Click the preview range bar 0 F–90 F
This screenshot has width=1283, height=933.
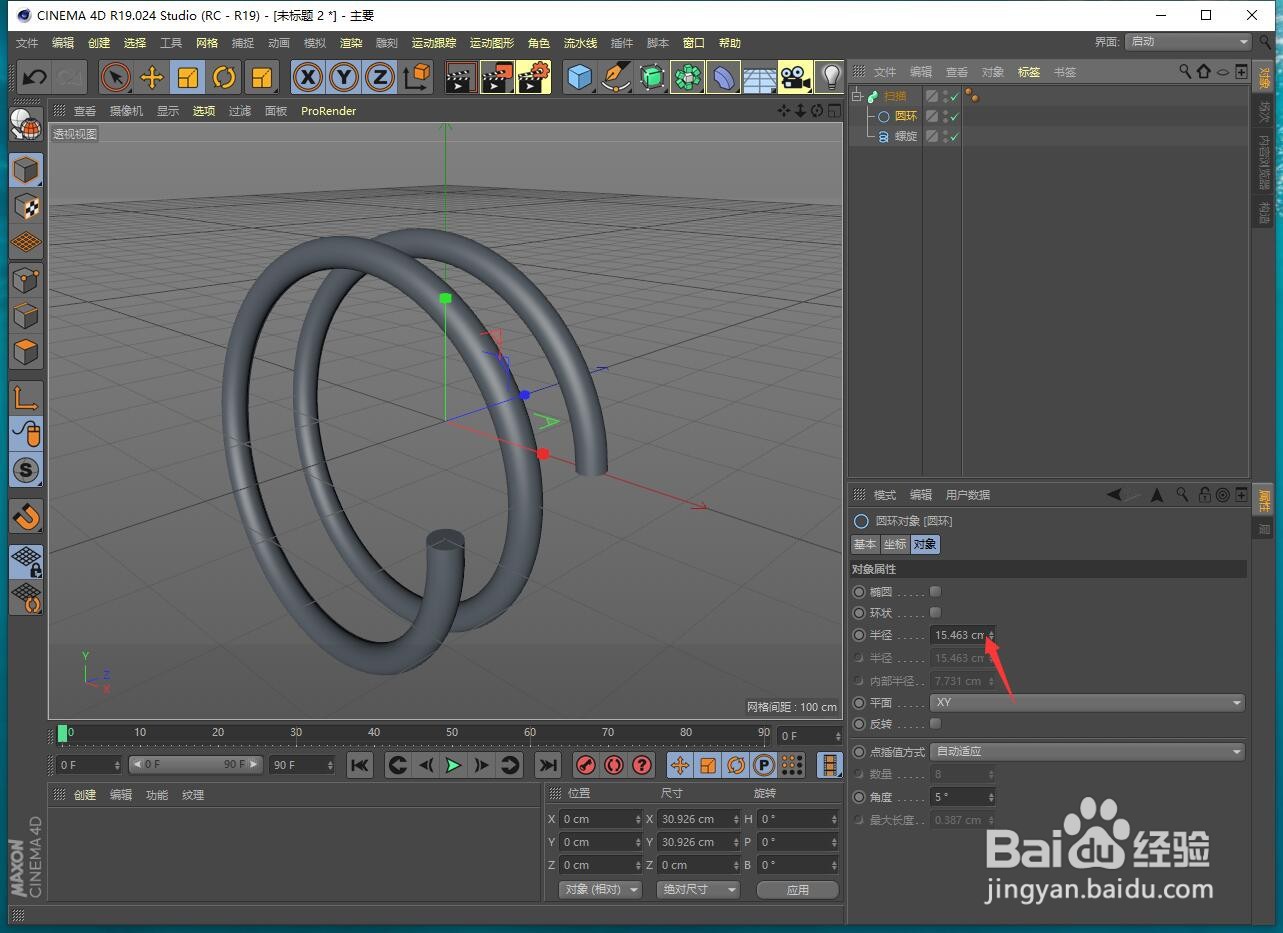pos(195,764)
